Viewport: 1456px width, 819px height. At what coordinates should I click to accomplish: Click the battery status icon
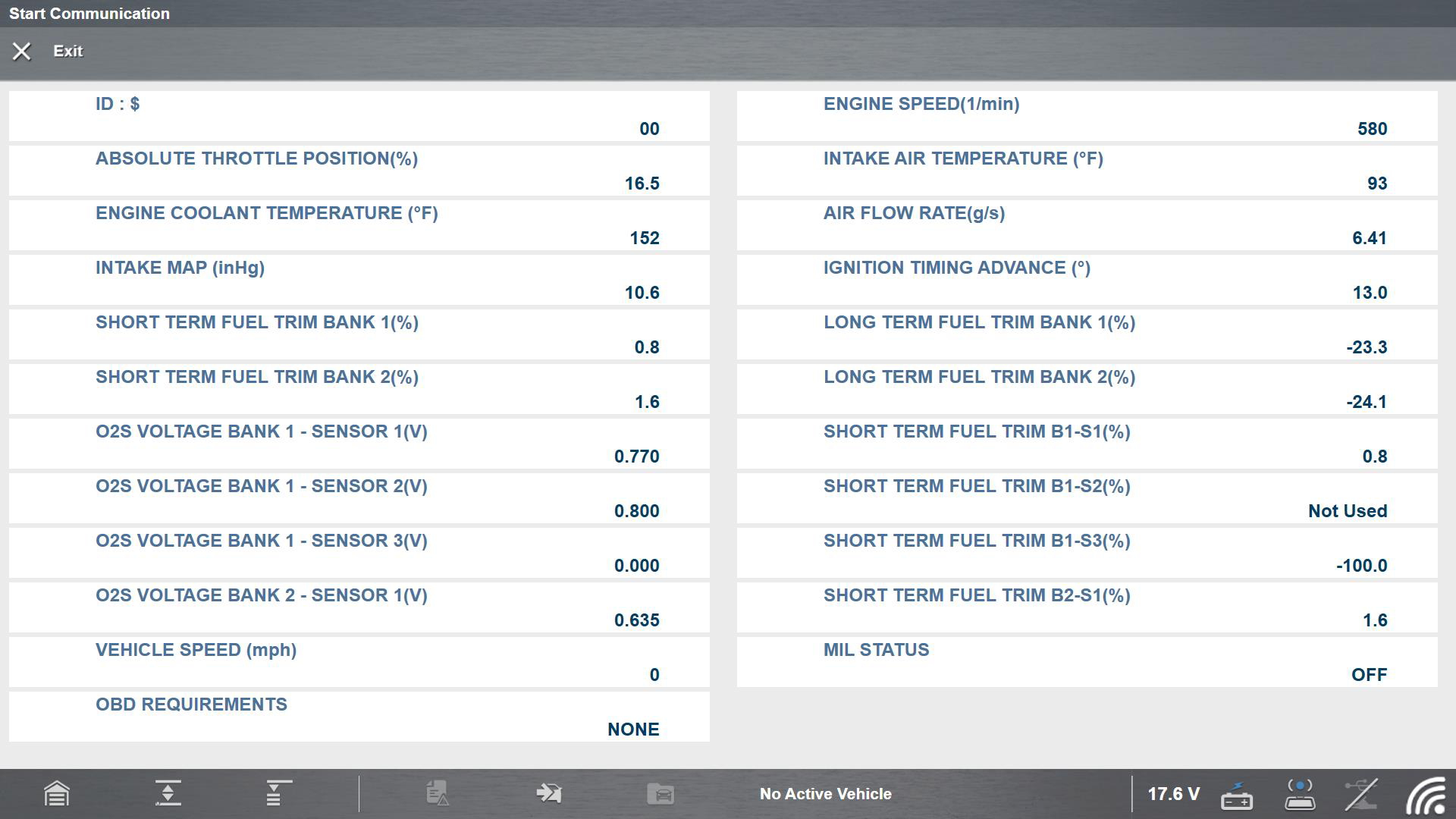(x=1237, y=795)
